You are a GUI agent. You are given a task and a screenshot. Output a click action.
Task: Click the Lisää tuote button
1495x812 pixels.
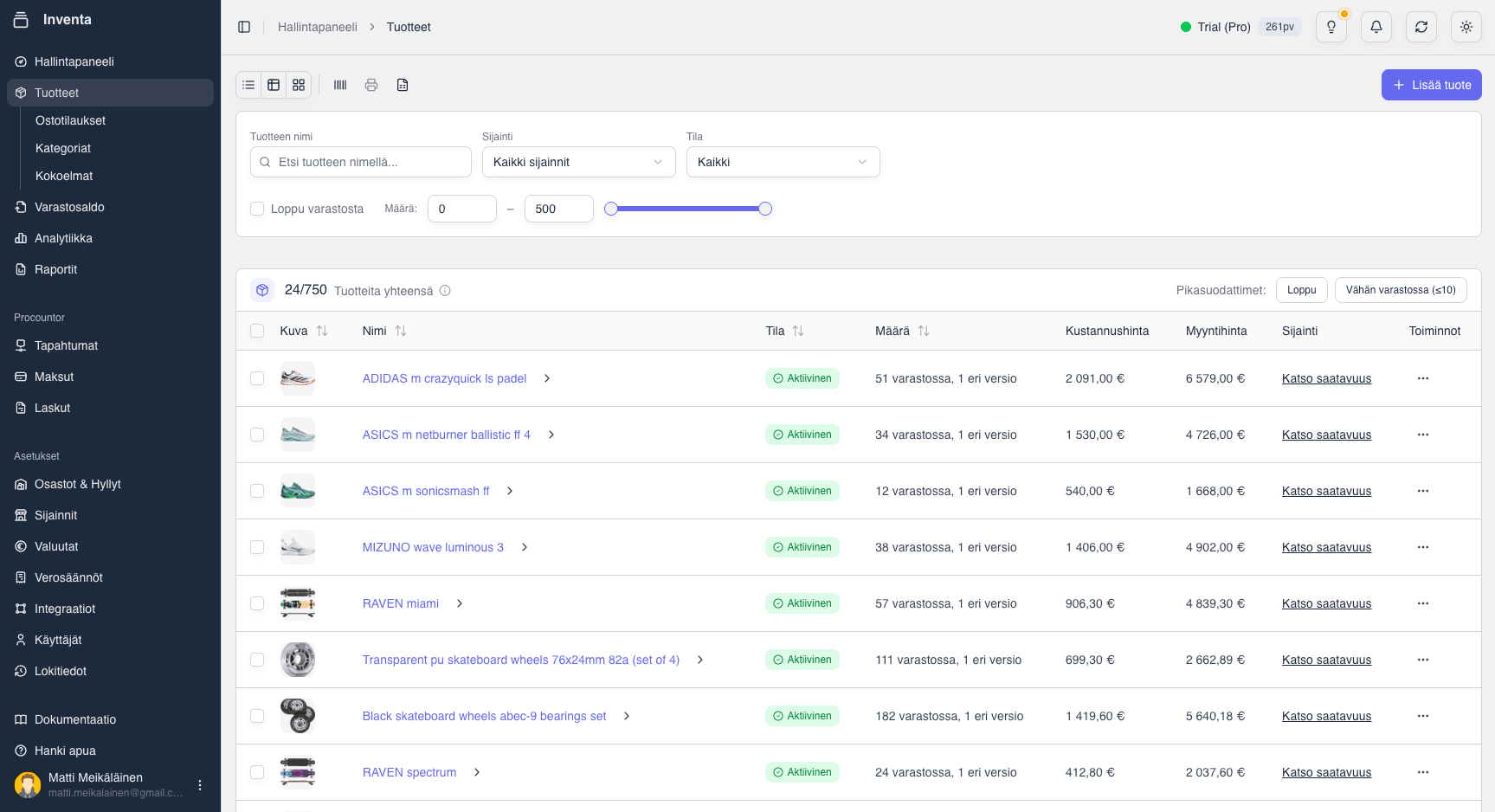tap(1431, 85)
